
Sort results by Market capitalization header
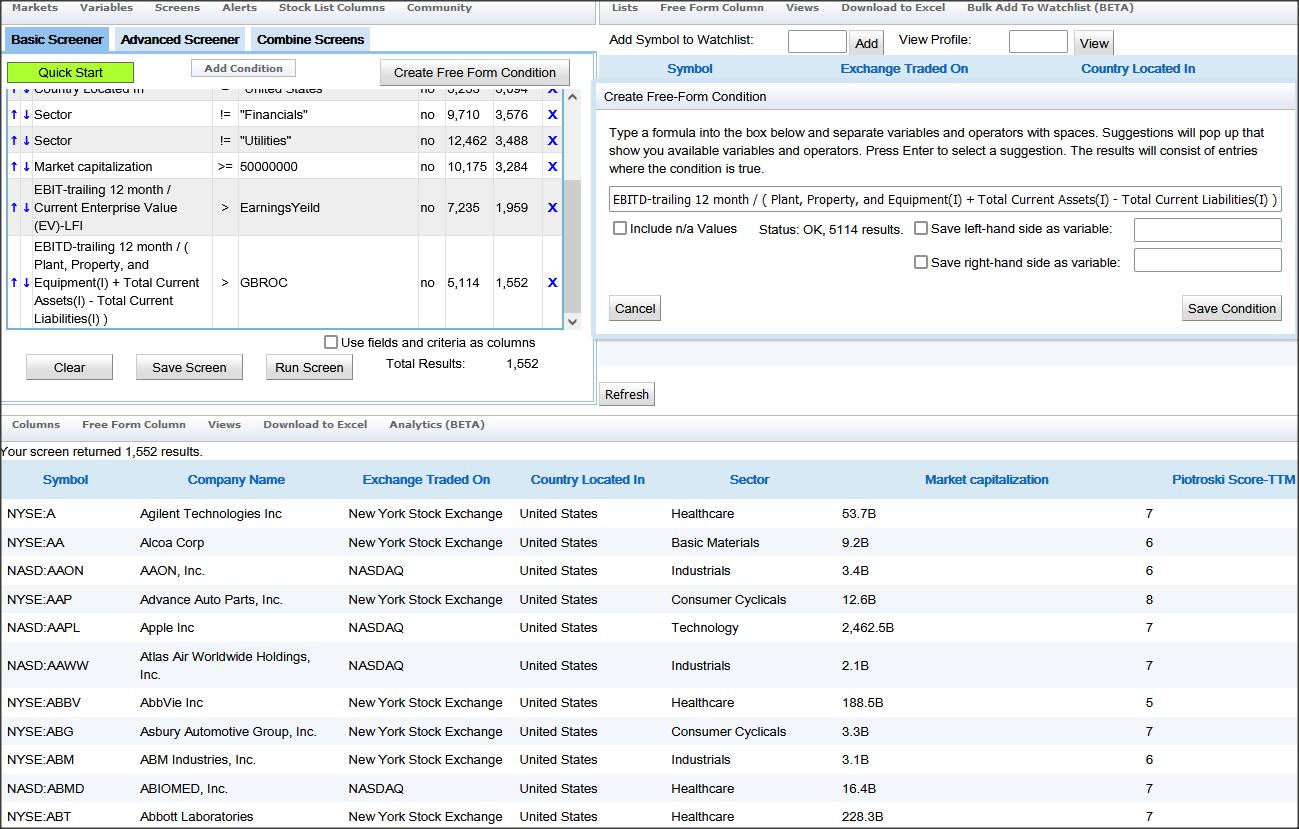[x=986, y=480]
